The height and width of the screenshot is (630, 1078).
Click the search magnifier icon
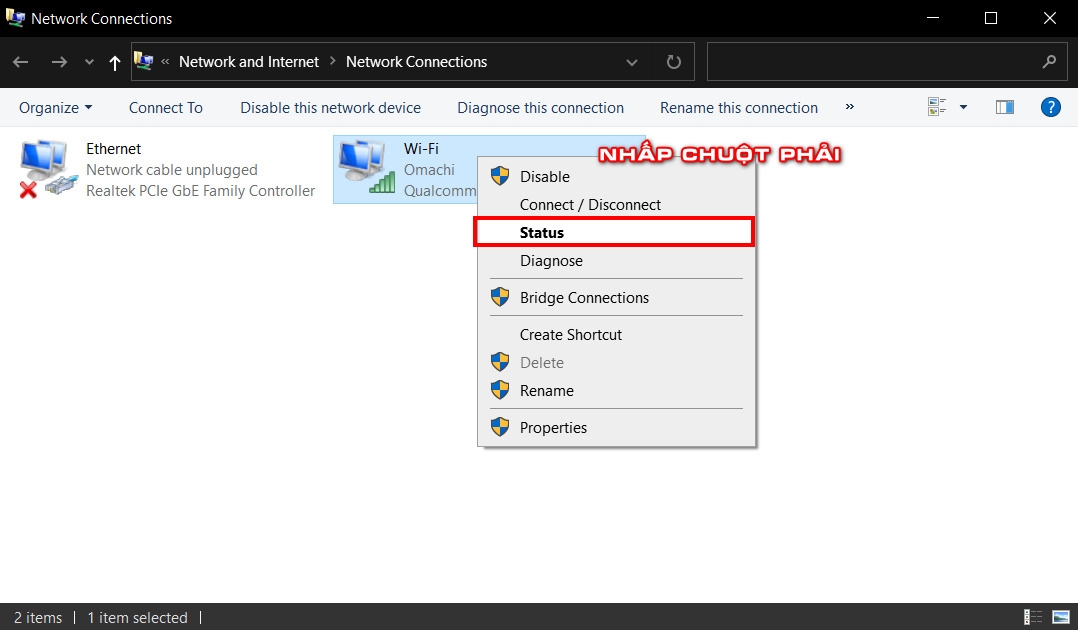click(x=1049, y=62)
